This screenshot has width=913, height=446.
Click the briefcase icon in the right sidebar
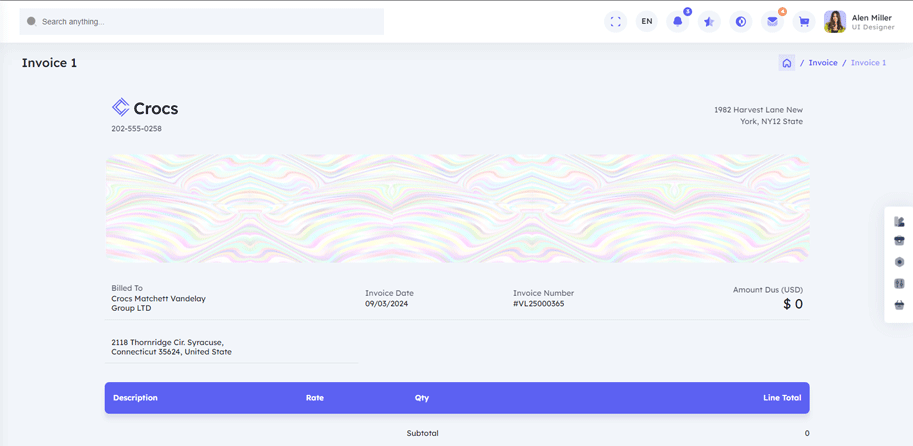click(899, 241)
